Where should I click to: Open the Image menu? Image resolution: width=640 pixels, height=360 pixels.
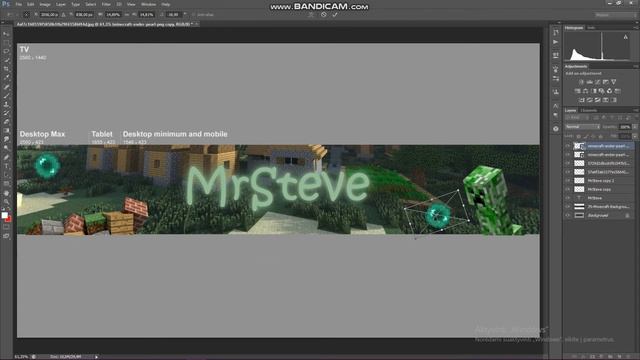click(x=45, y=4)
